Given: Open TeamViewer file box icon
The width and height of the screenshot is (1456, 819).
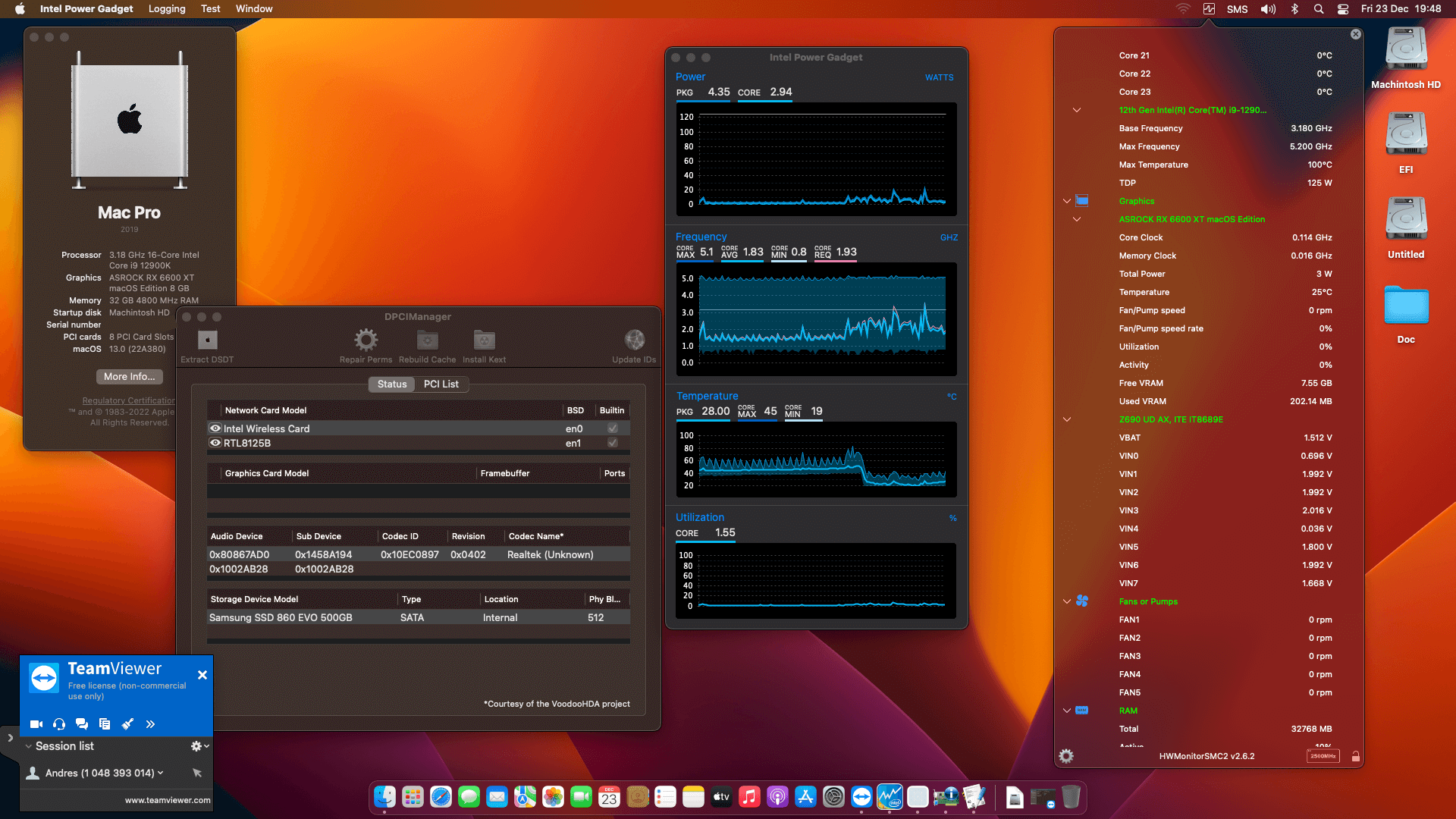Looking at the screenshot, I should click(105, 724).
